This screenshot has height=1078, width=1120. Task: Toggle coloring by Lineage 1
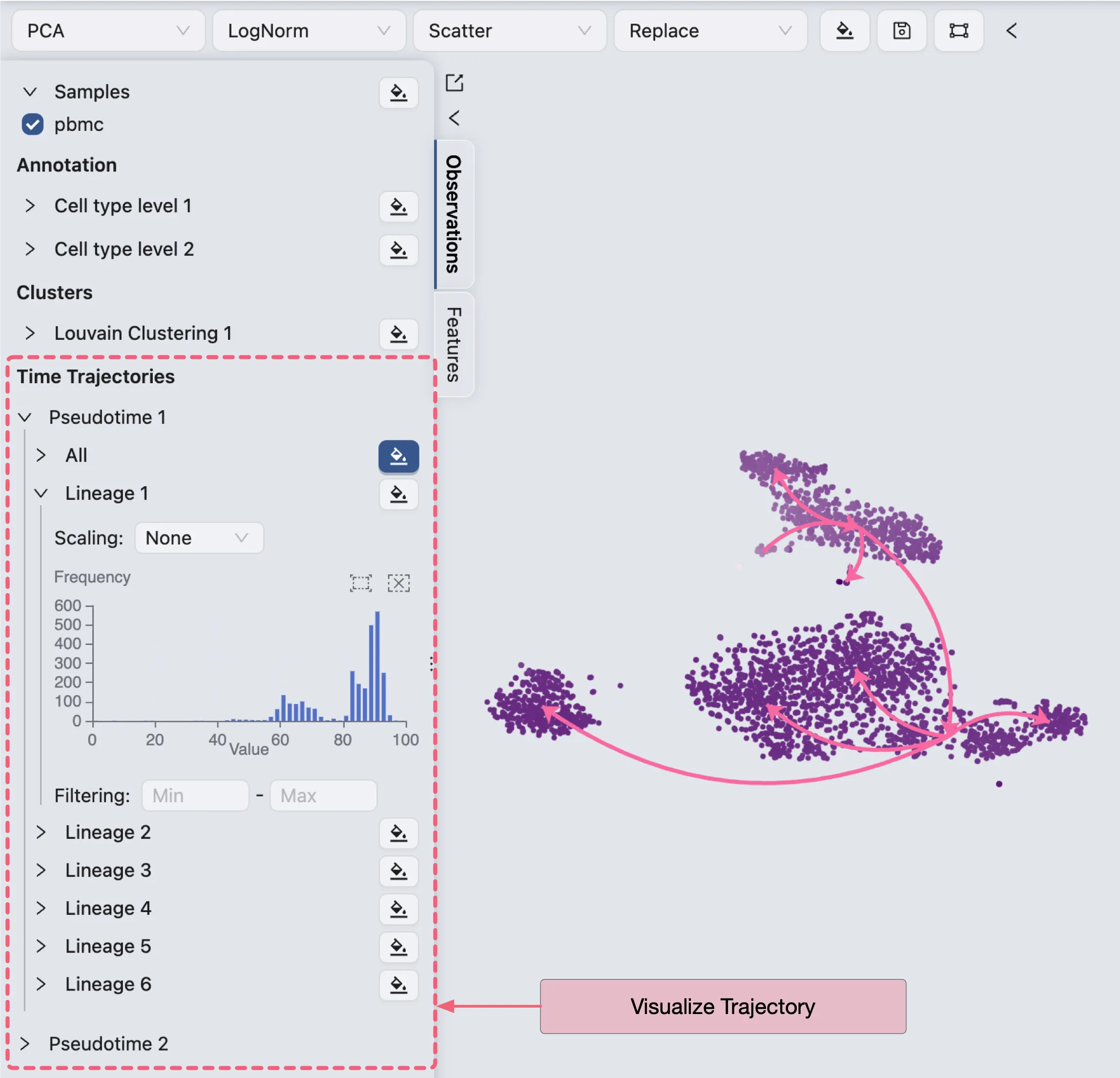point(398,494)
